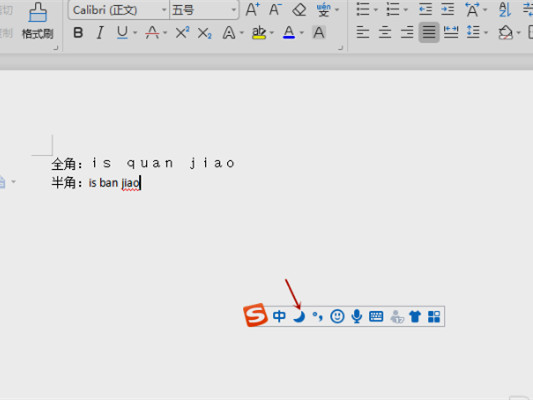The width and height of the screenshot is (533, 400).
Task: Open Sogou soft keyboard
Action: pos(376,316)
